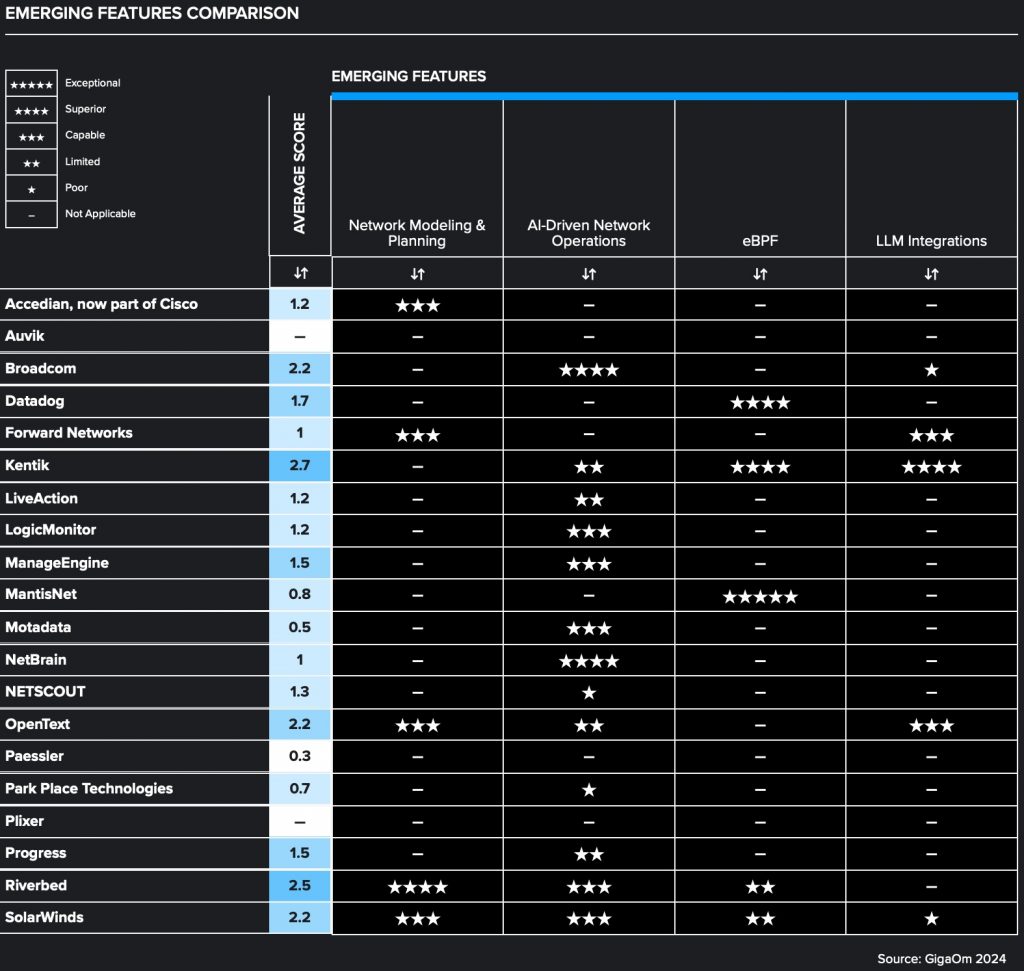Click the LLM Integrations sort arrows icon
This screenshot has width=1024, height=971.
[x=931, y=271]
